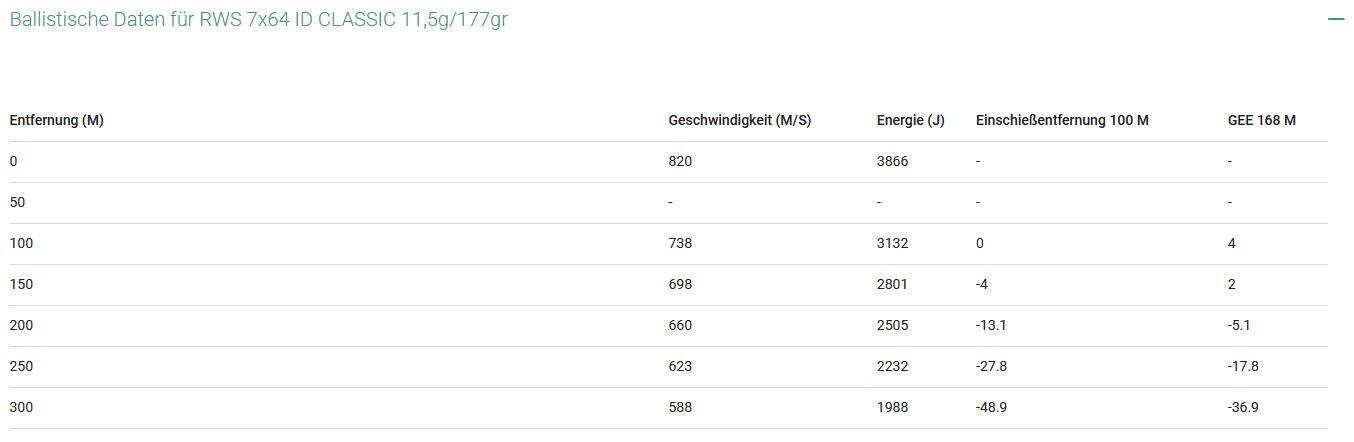Select the -27.8 drop value
The height and width of the screenshot is (442, 1354).
[x=991, y=366]
